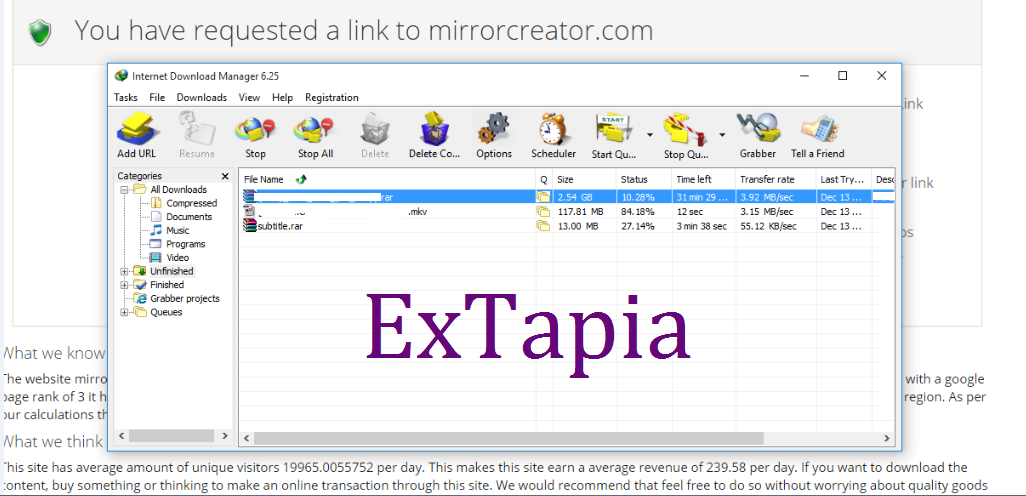
Task: Click the Add URL toolbar icon
Action: [x=136, y=129]
